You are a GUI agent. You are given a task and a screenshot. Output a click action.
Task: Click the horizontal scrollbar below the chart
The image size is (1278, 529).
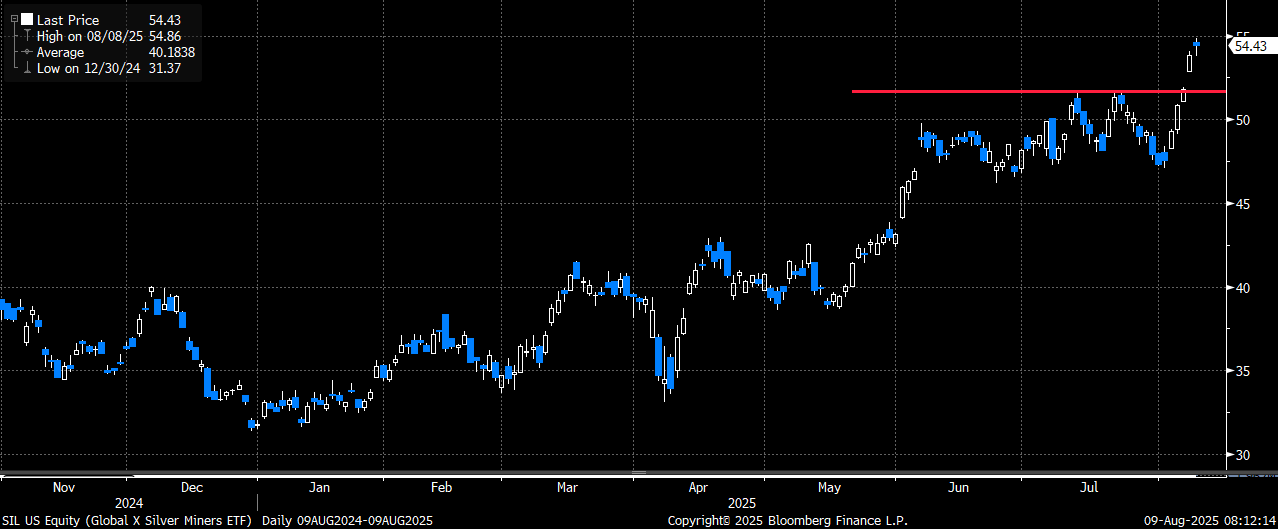pyautogui.click(x=612, y=472)
